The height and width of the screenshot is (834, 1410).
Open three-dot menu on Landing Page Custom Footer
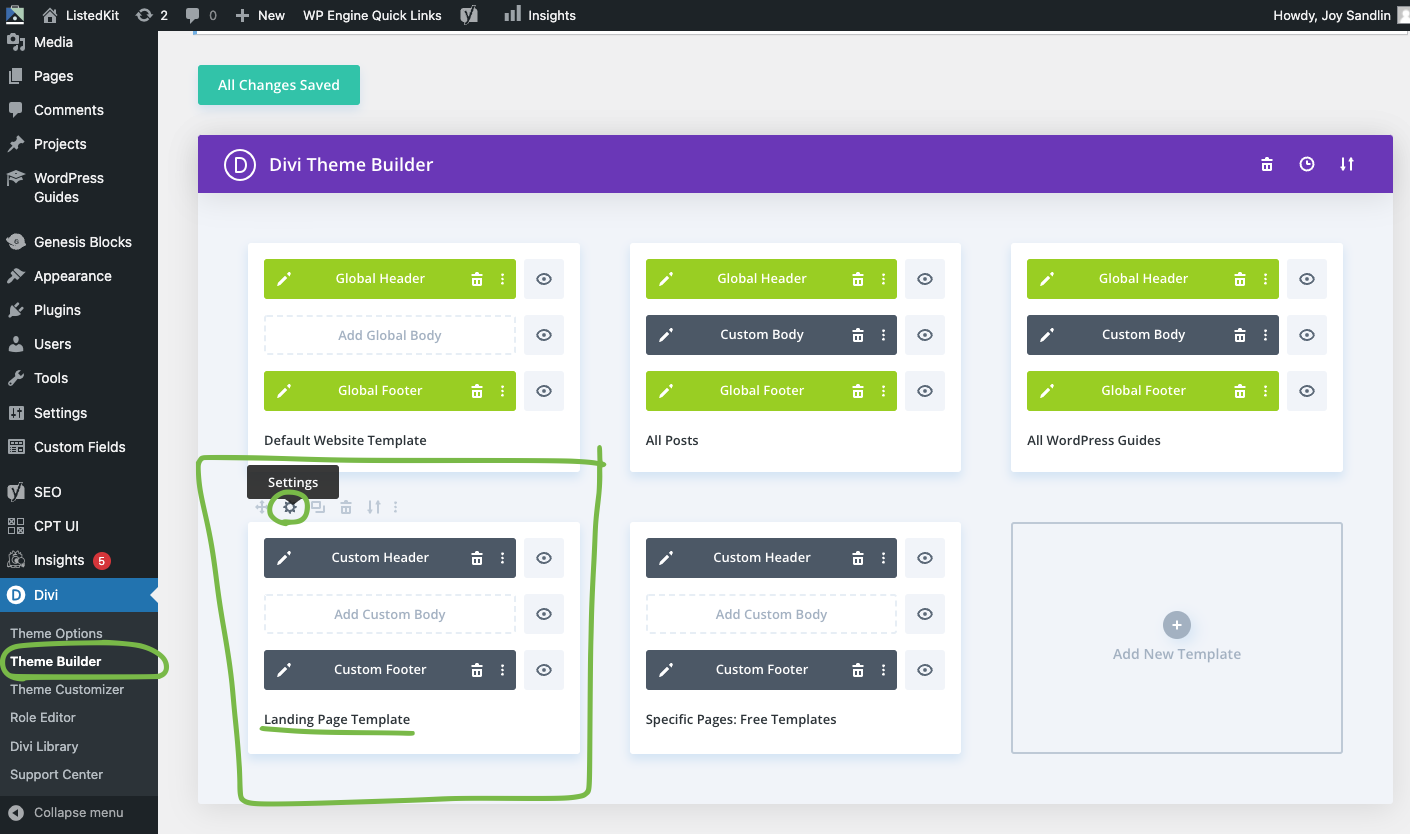(x=503, y=670)
